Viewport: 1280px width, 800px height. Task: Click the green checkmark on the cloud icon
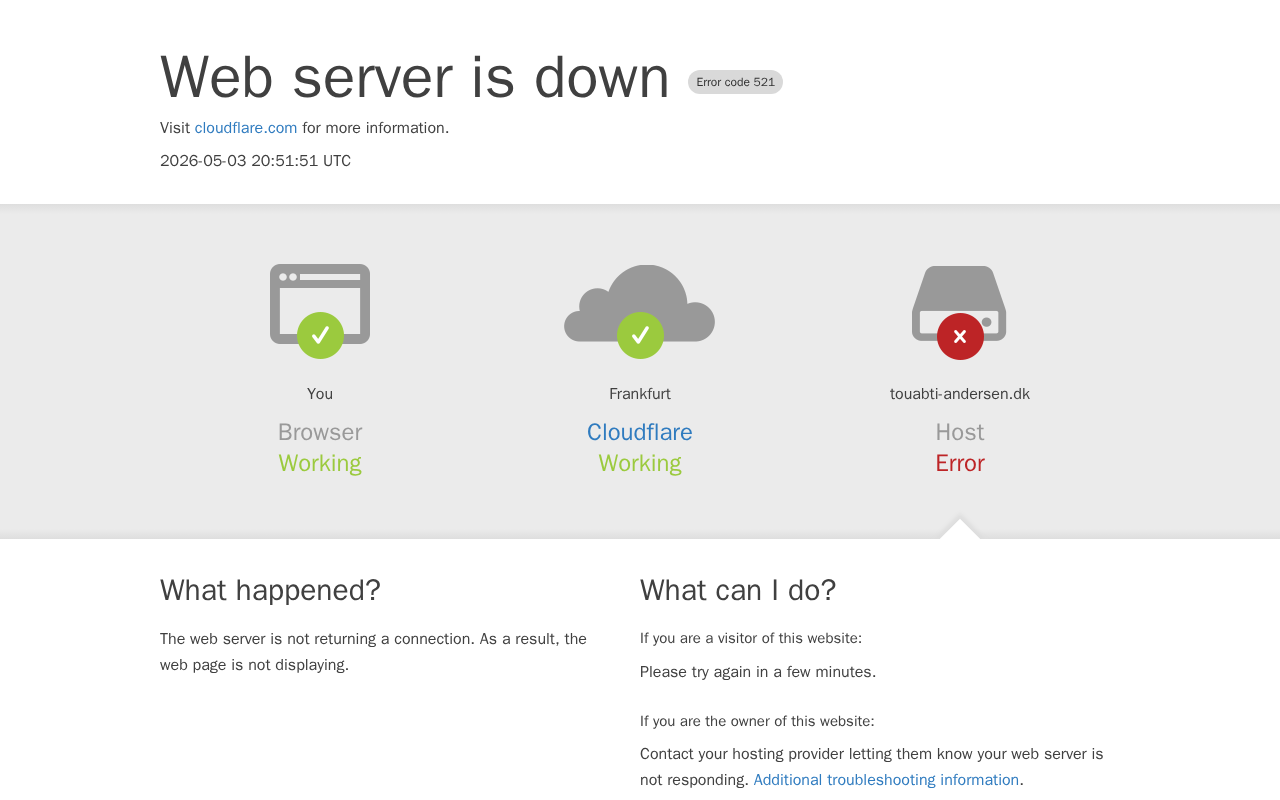(640, 335)
